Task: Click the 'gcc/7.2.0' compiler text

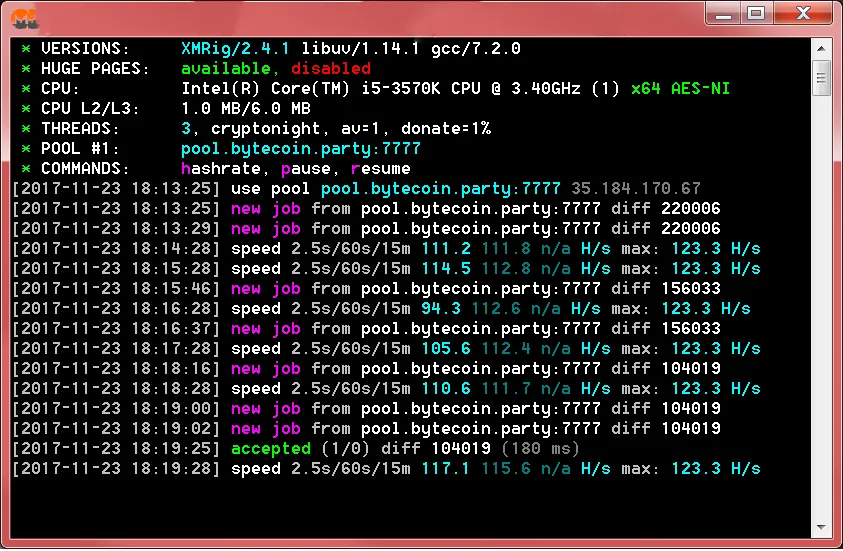Action: (x=476, y=49)
